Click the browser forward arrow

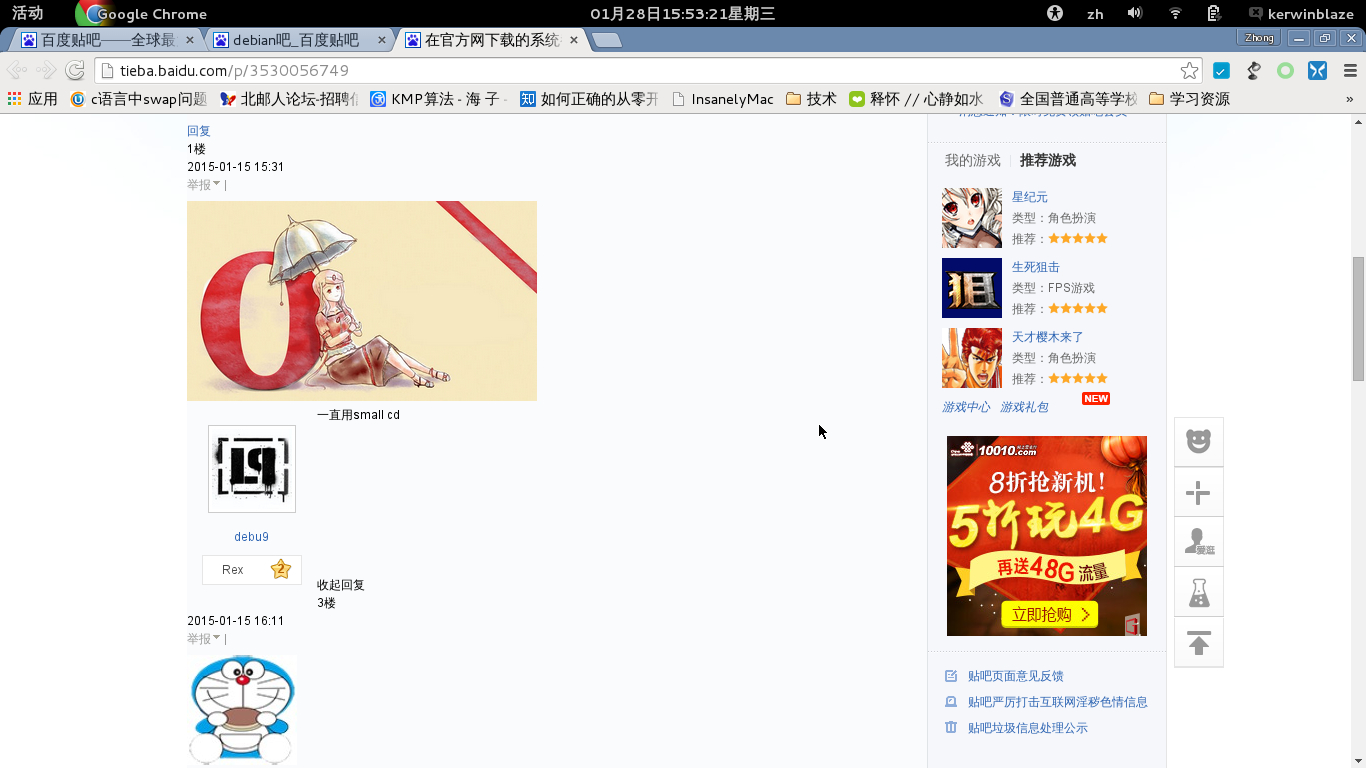pos(46,70)
